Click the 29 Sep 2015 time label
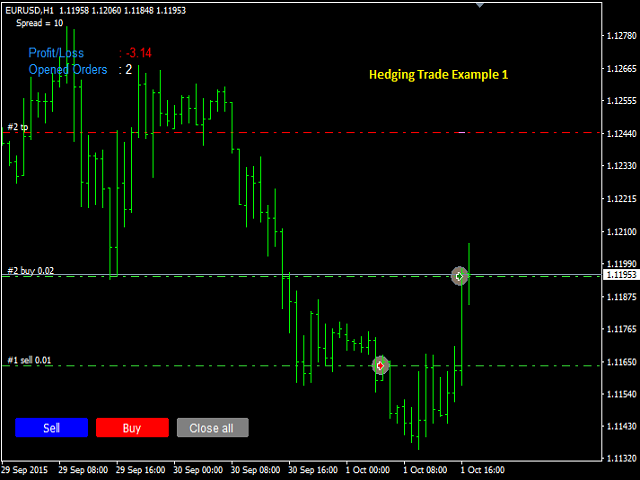The width and height of the screenshot is (640, 480). 24,470
